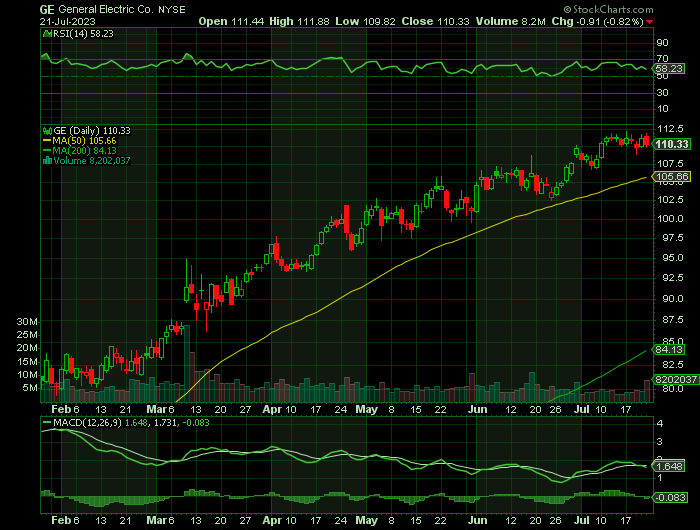Click the Low 109.82 value
The image size is (700, 530).
[365, 21]
